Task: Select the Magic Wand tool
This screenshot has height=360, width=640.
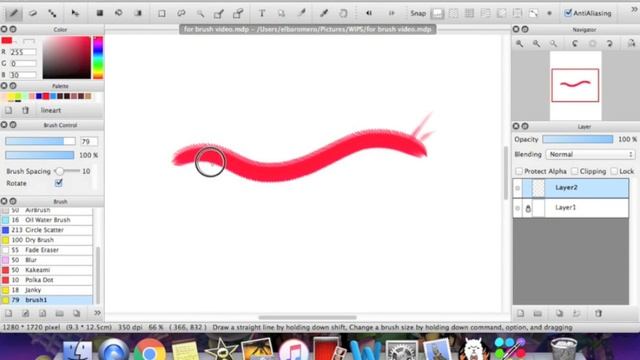Action: (x=200, y=13)
